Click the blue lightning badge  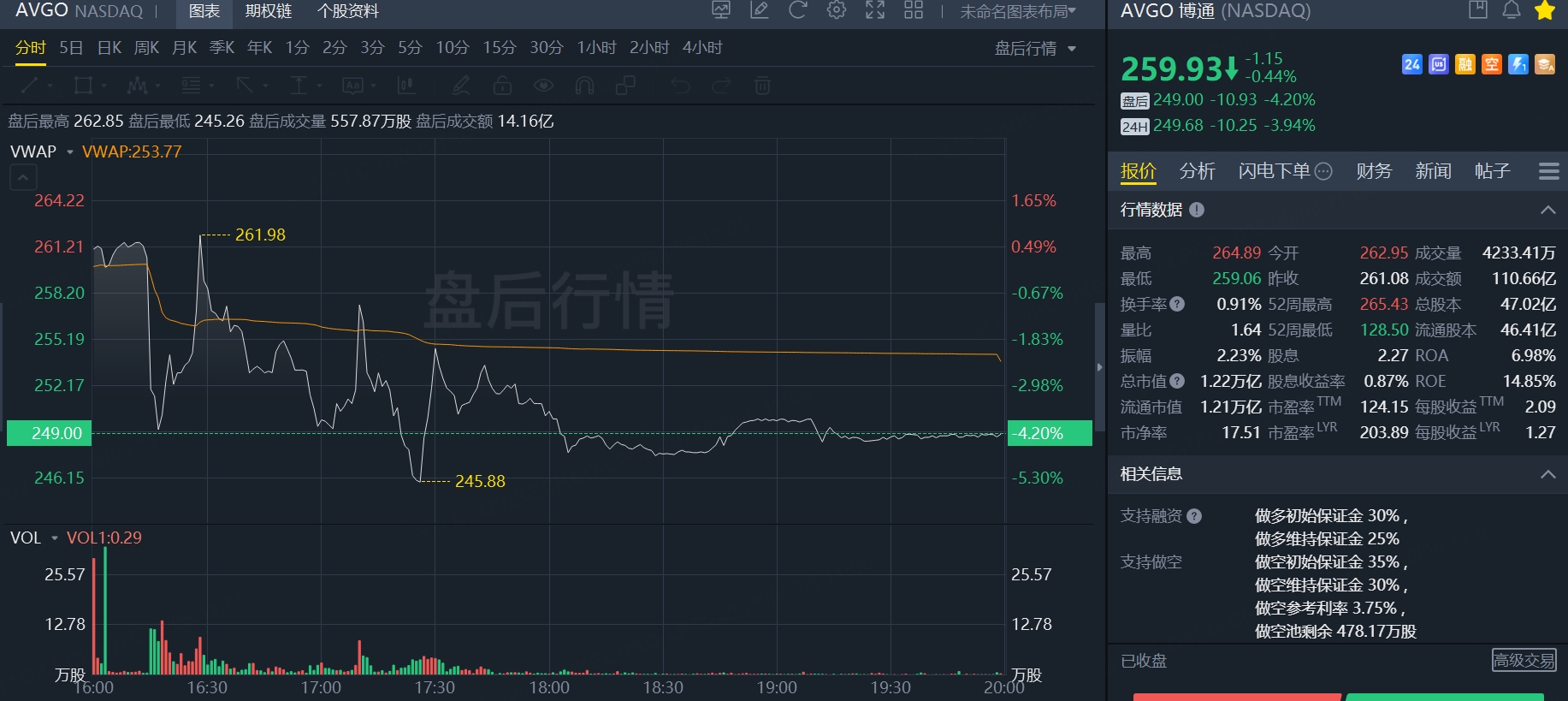pyautogui.click(x=1518, y=64)
